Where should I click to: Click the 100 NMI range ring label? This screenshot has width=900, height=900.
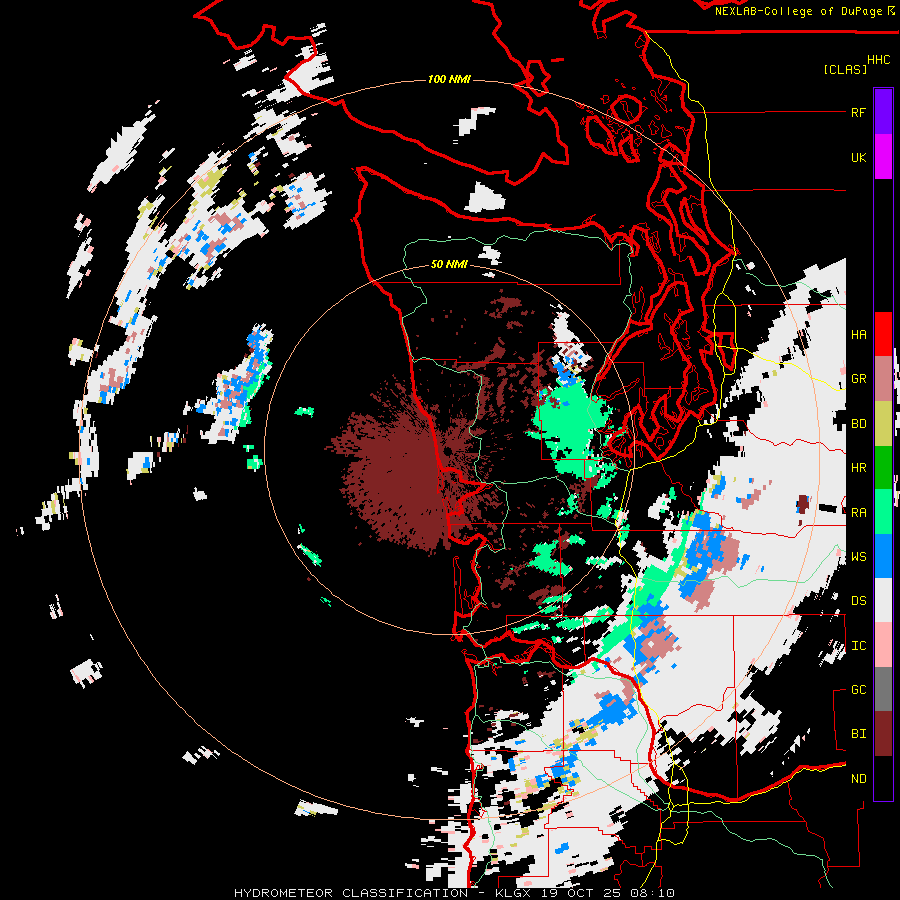point(449,79)
